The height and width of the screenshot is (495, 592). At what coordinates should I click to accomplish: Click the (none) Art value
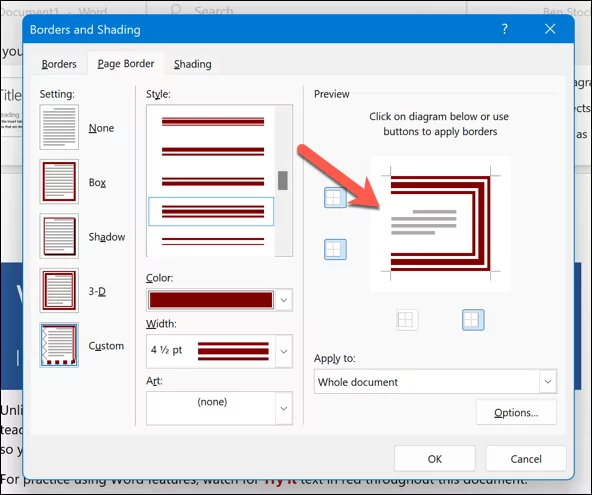coord(212,402)
